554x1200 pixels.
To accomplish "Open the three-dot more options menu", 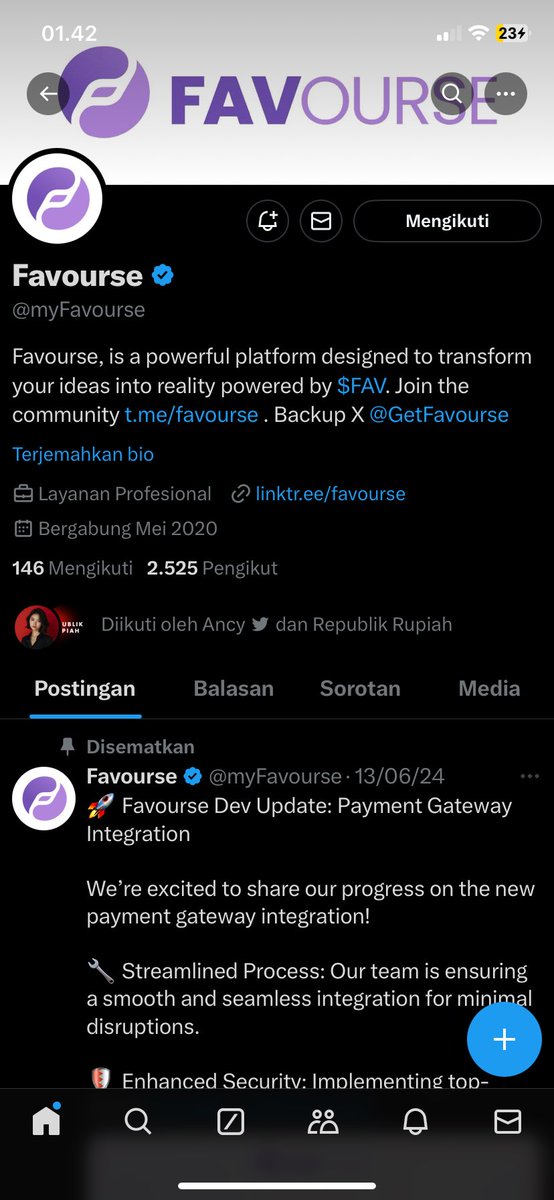I will pos(506,95).
